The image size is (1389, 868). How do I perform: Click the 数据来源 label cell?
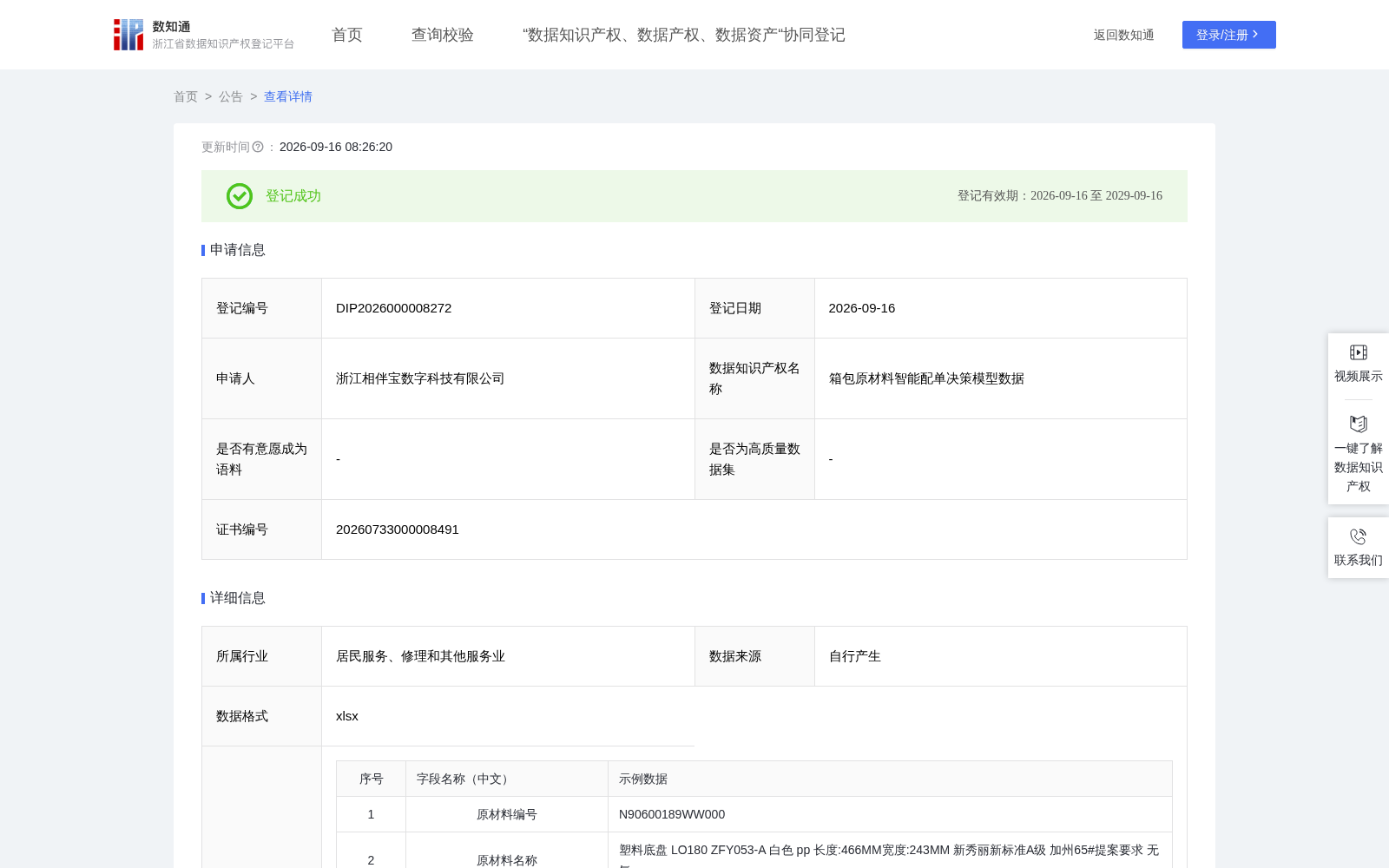point(754,656)
